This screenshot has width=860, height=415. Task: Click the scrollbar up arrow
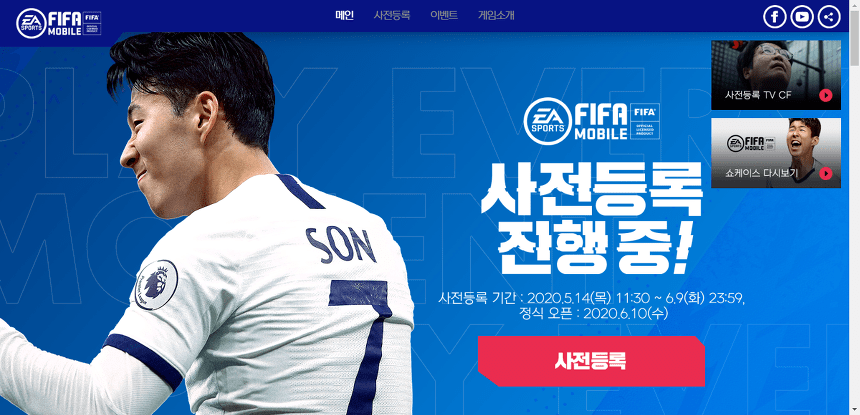855,5
